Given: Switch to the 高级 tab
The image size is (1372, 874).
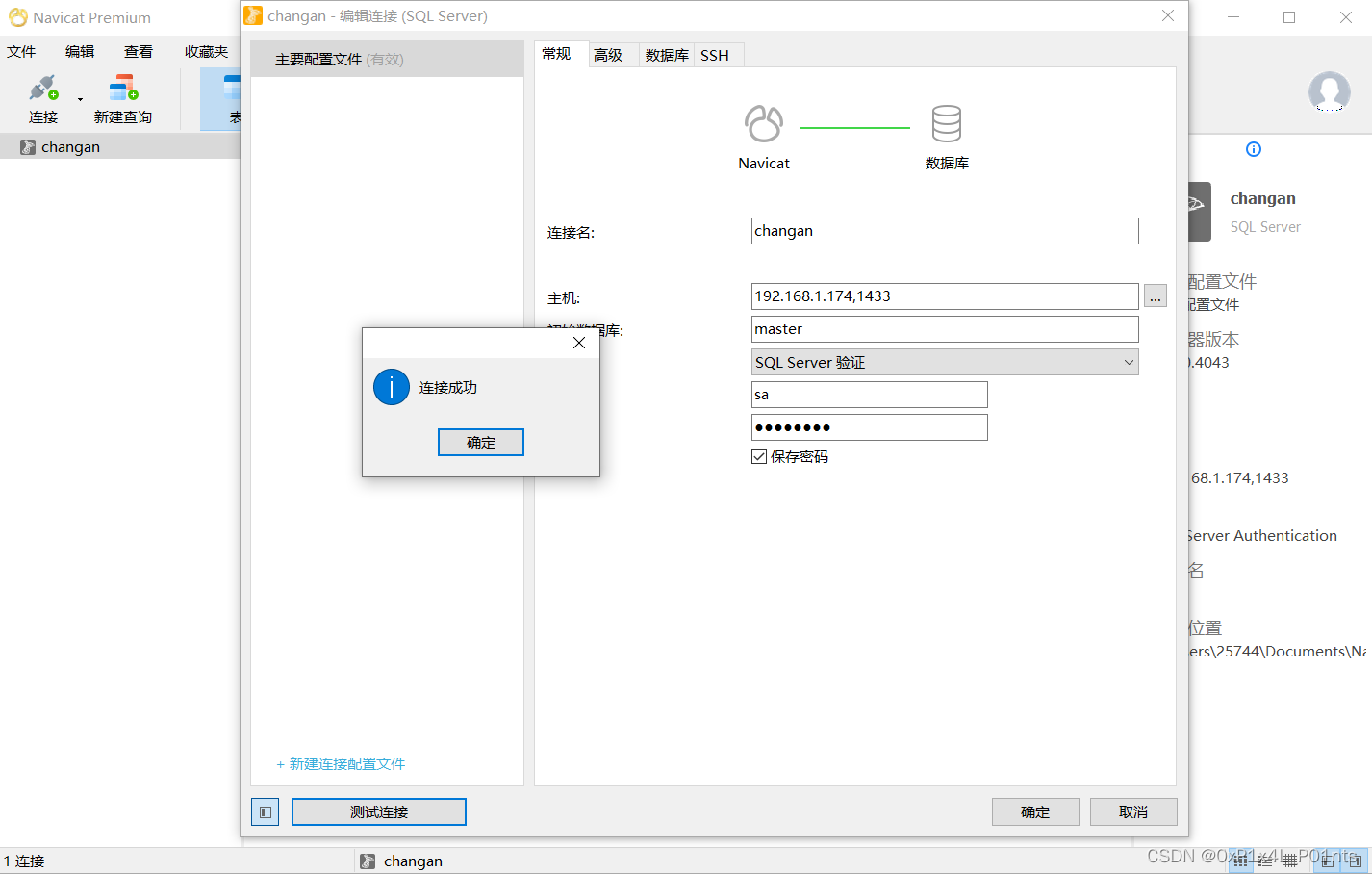Looking at the screenshot, I should pyautogui.click(x=608, y=55).
